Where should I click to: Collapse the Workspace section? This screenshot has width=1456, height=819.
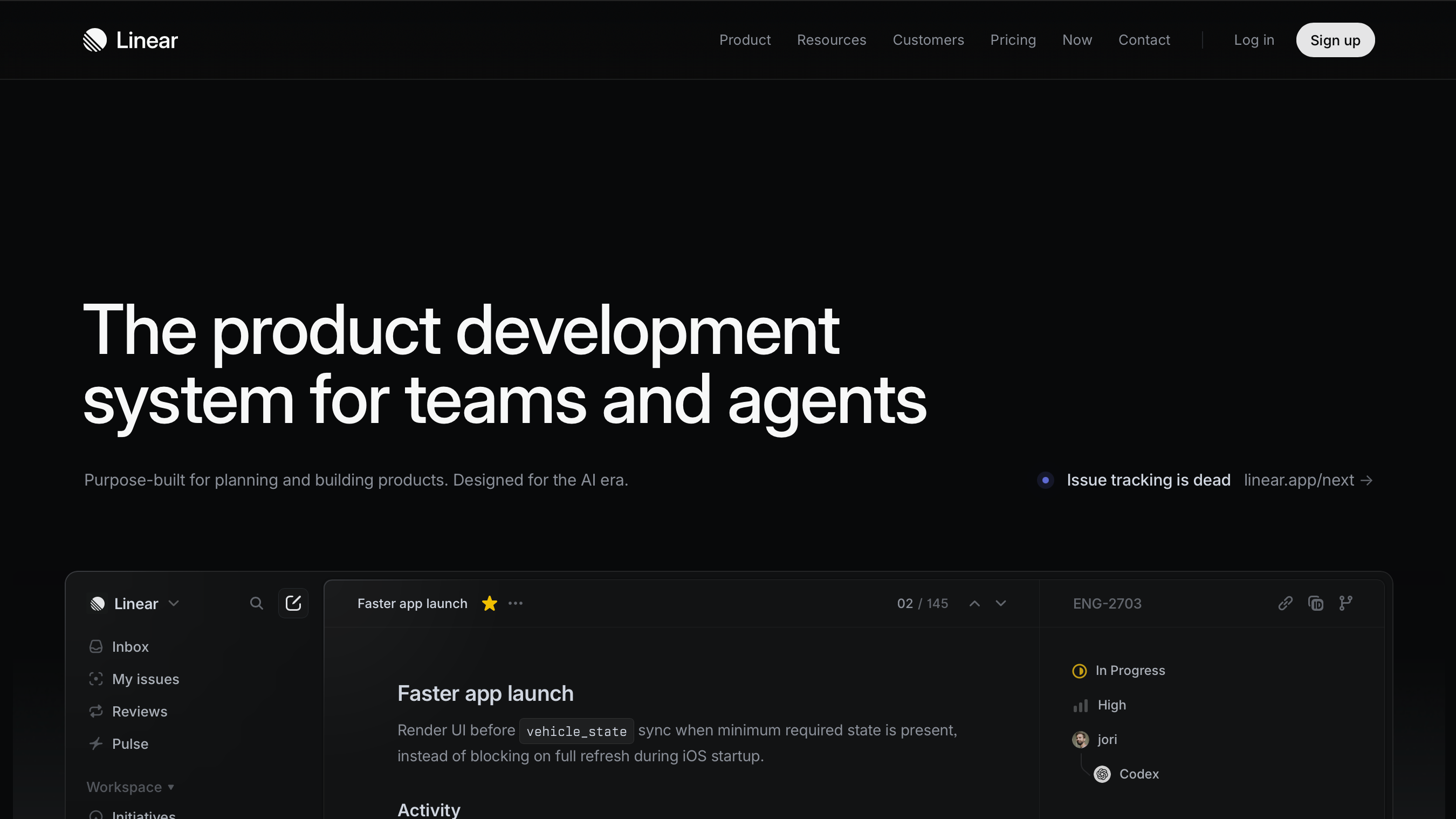[x=171, y=787]
